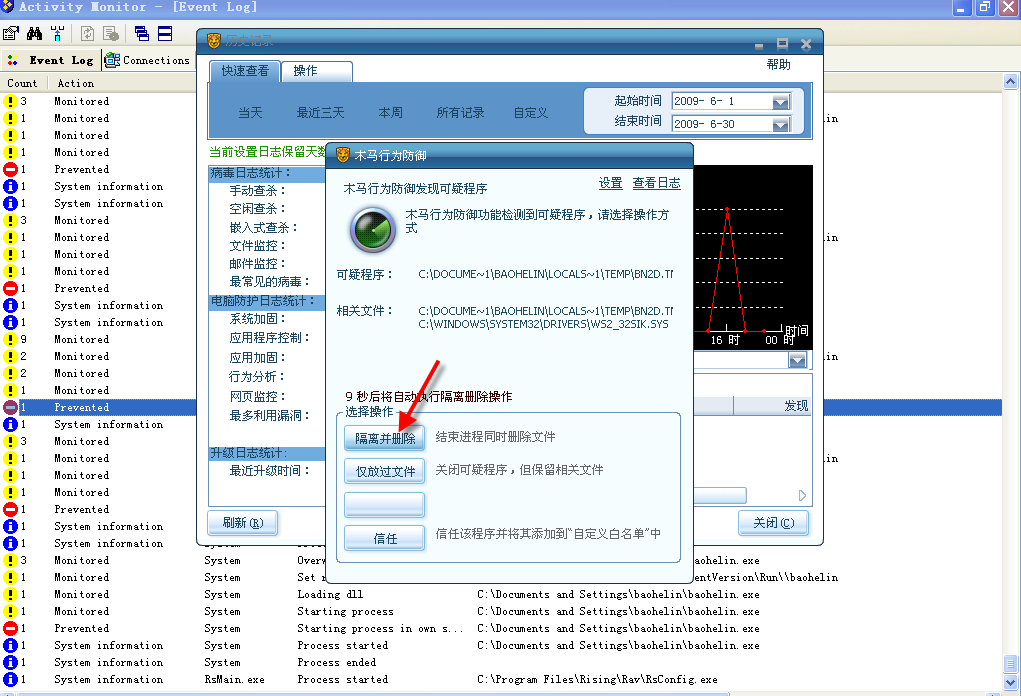Image resolution: width=1021 pixels, height=696 pixels.
Task: Close the history record window with X
Action: click(x=805, y=44)
